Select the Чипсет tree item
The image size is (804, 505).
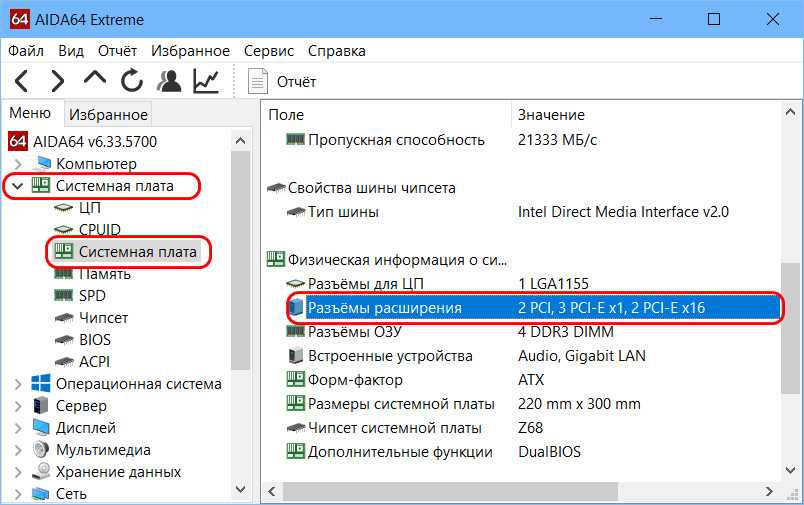tap(103, 318)
